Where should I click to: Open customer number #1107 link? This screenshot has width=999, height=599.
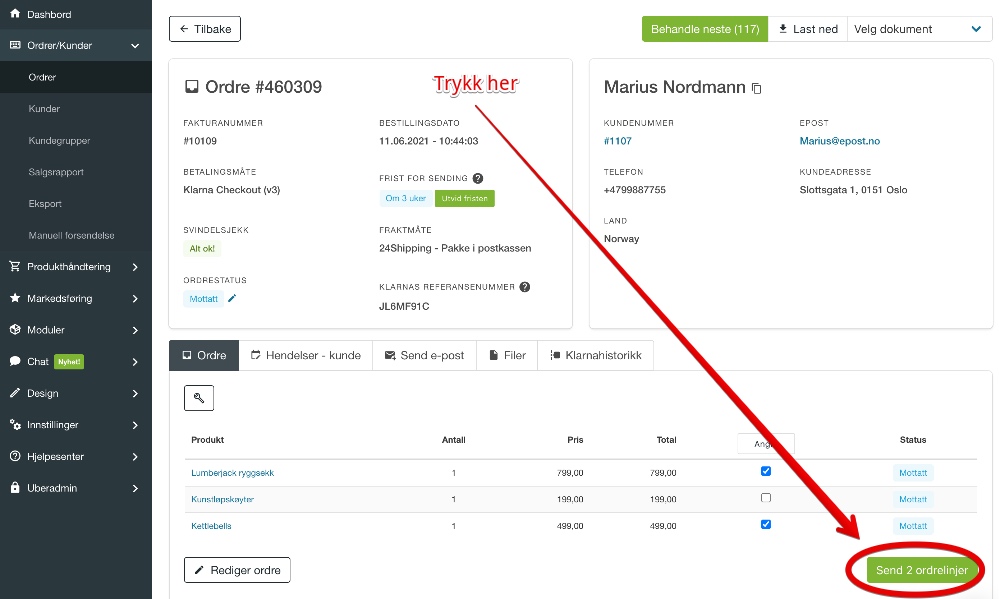(617, 141)
